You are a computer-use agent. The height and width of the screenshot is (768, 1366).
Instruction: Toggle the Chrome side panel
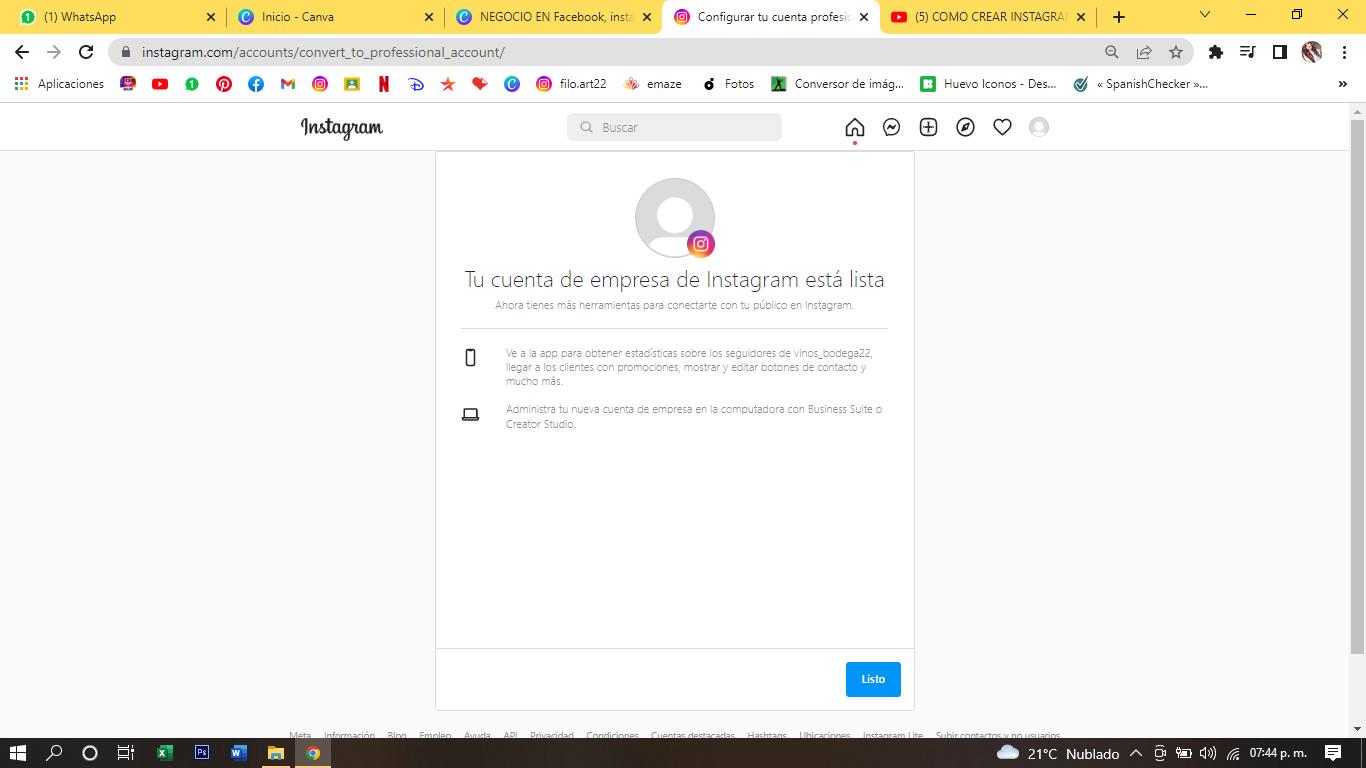point(1280,52)
